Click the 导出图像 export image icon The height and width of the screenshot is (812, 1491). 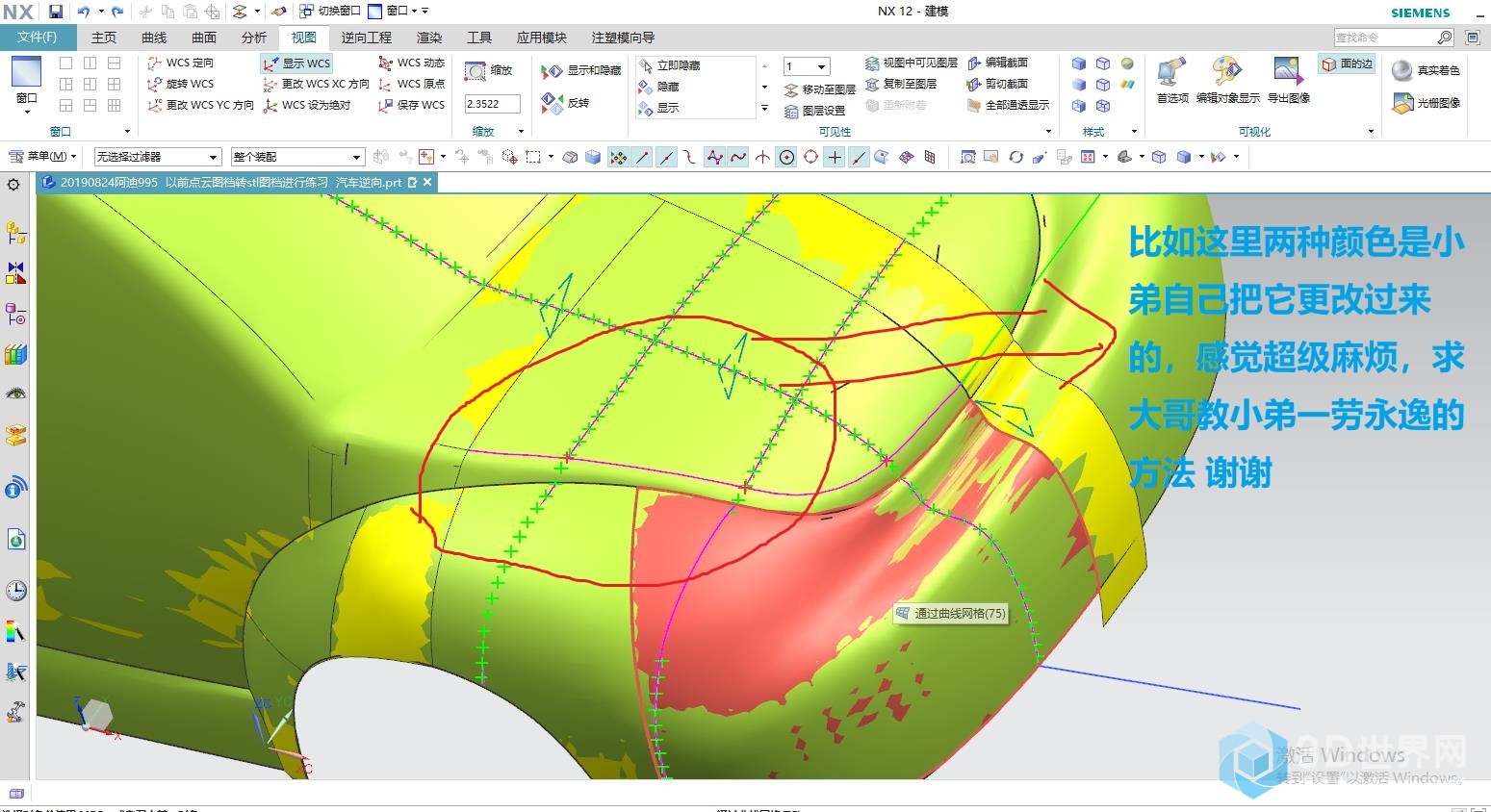1287,70
